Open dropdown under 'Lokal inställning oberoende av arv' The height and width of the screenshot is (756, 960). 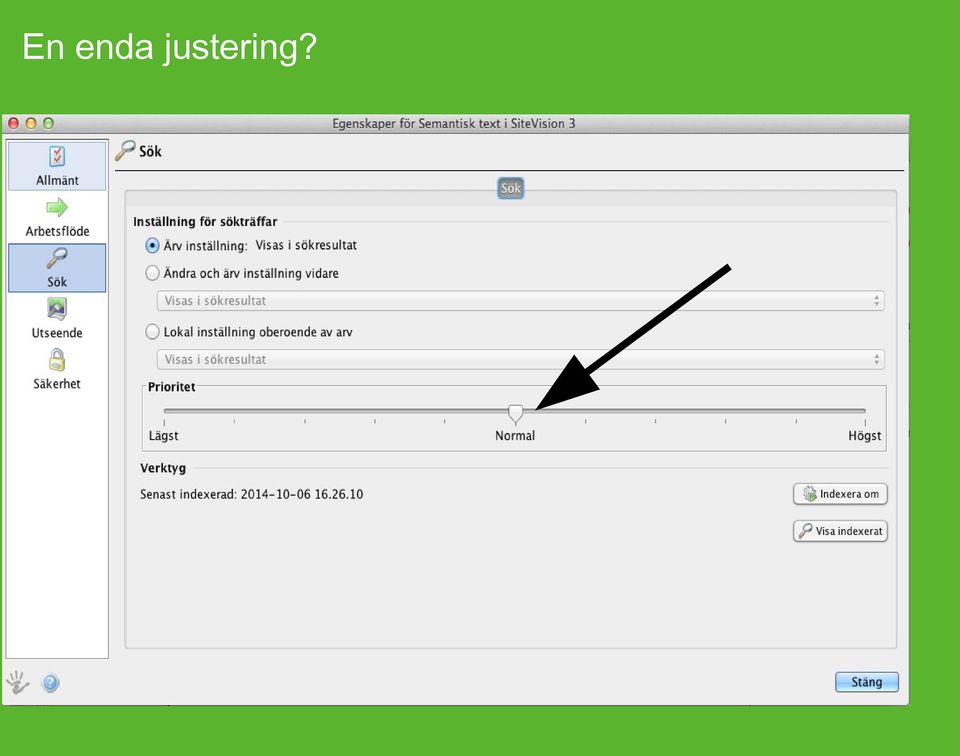520,359
